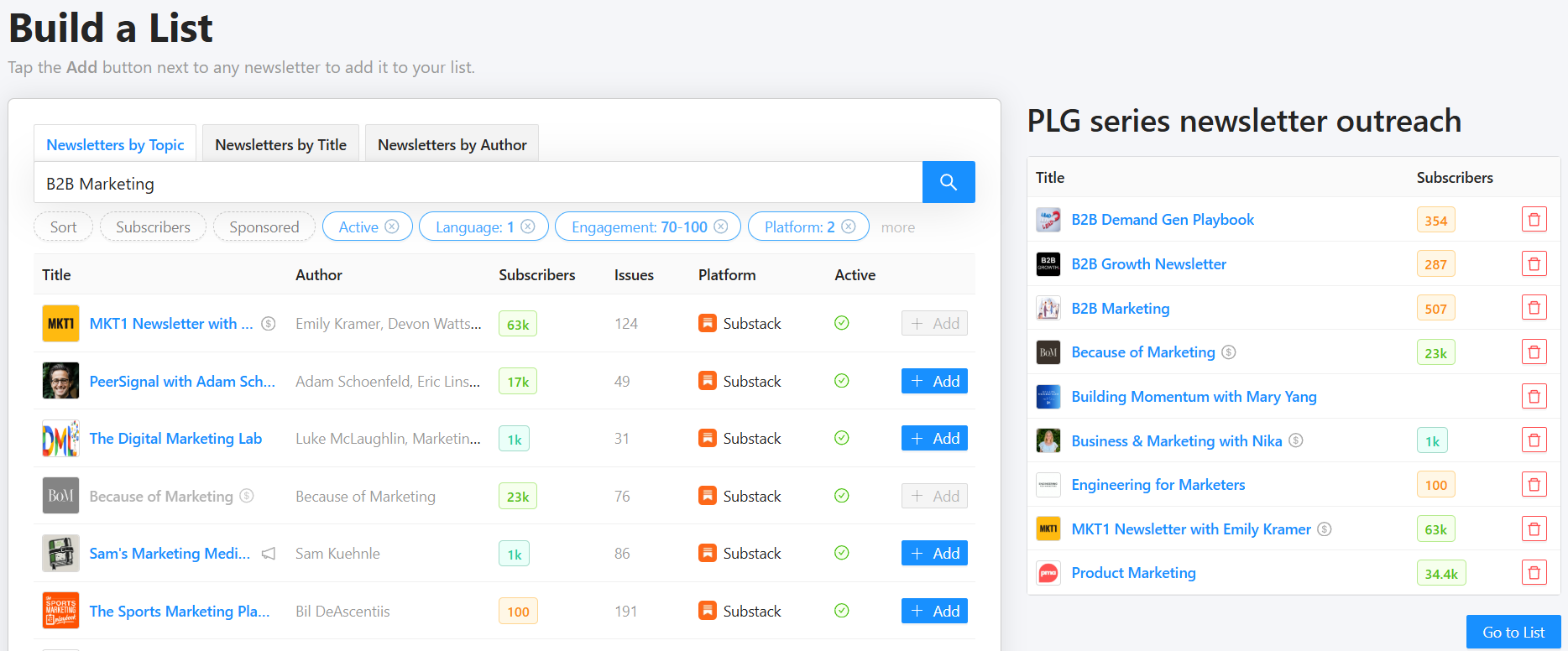Screen dimensions: 1568x651
Task: Remove Because of Marketing via trash icon
Action: click(x=1534, y=352)
